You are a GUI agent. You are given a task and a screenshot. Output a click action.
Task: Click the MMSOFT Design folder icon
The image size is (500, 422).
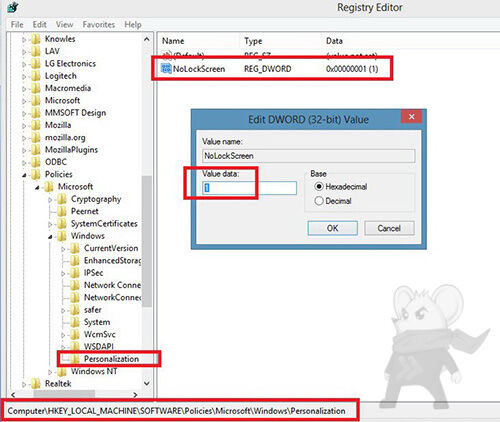tap(36, 113)
